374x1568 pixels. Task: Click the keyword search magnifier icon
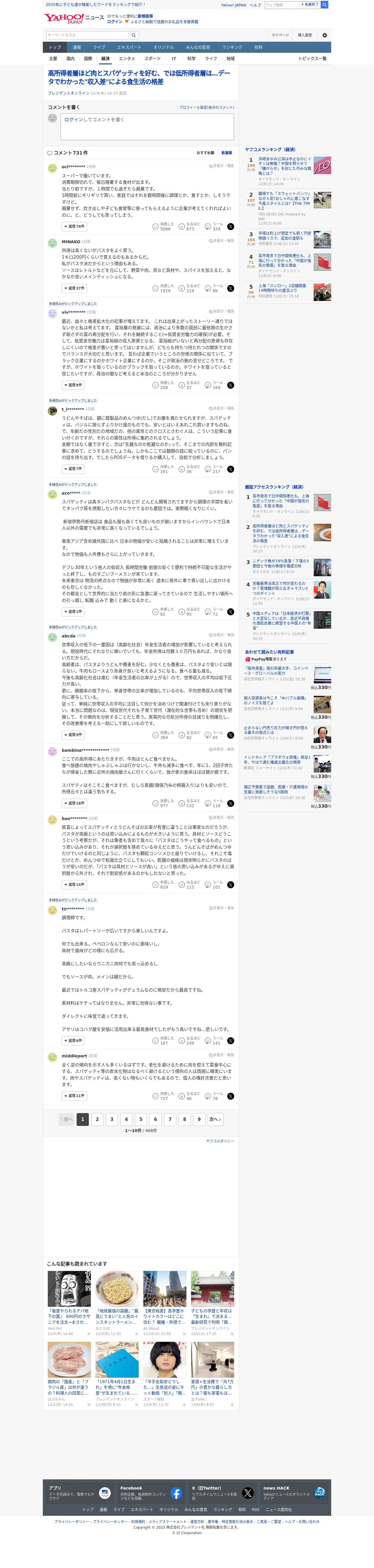click(x=134, y=35)
